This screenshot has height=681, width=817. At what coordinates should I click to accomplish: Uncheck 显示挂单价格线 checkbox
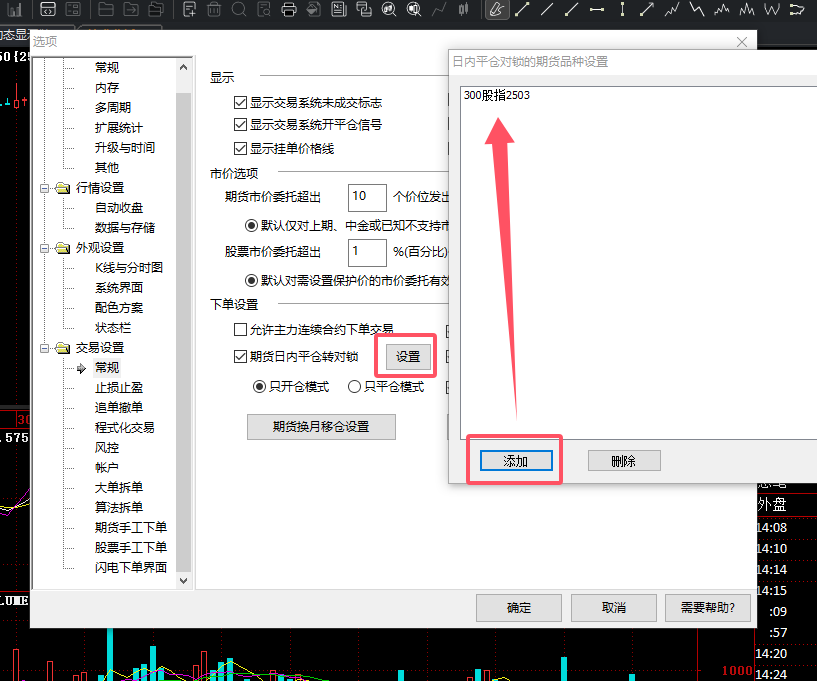(240, 148)
